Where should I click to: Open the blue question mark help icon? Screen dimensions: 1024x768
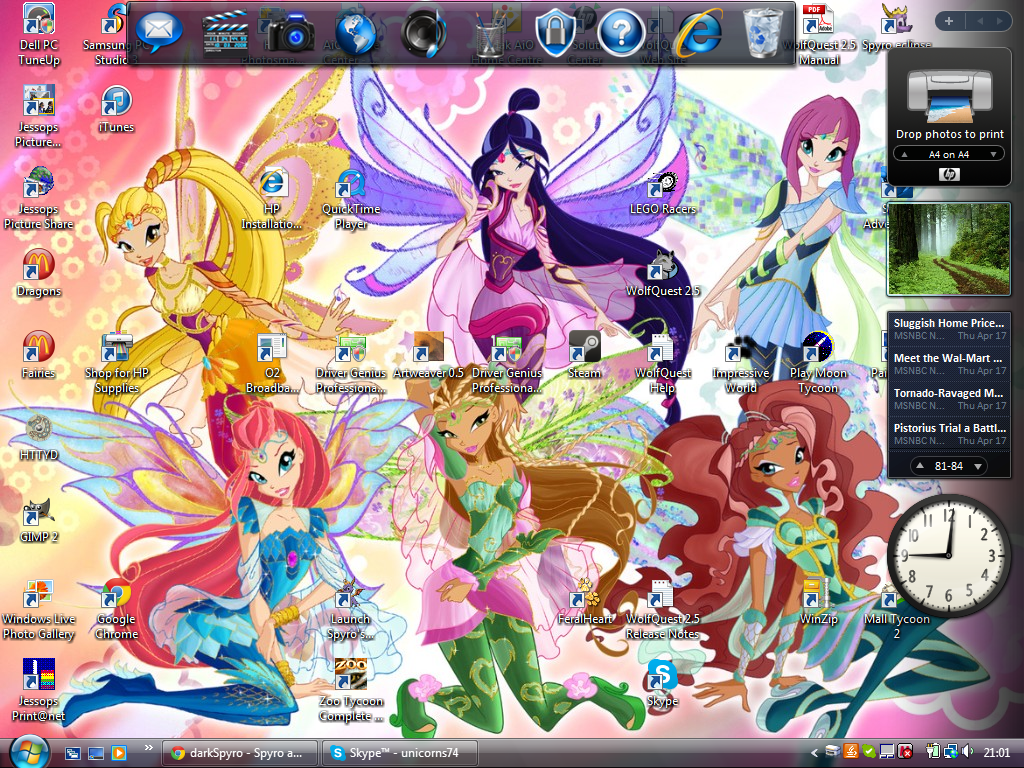(621, 33)
